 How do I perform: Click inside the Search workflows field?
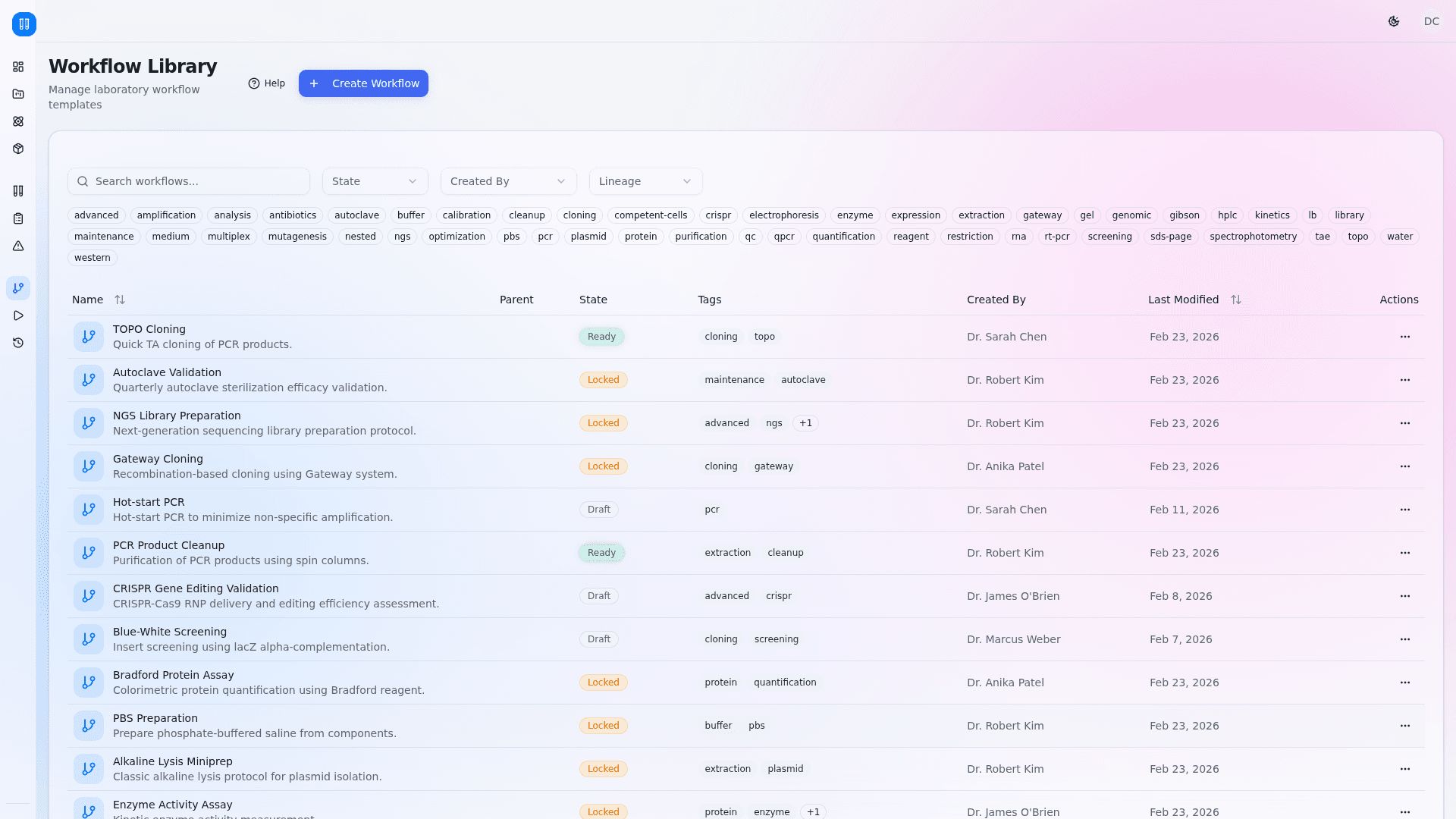(x=188, y=181)
